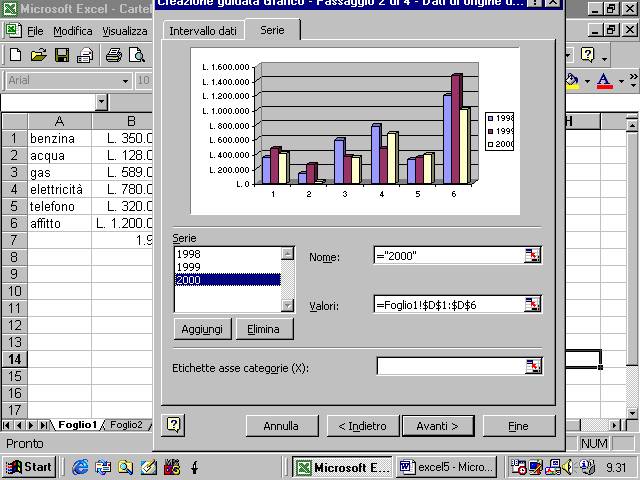Click the Print Preview magnifier icon

(136, 55)
